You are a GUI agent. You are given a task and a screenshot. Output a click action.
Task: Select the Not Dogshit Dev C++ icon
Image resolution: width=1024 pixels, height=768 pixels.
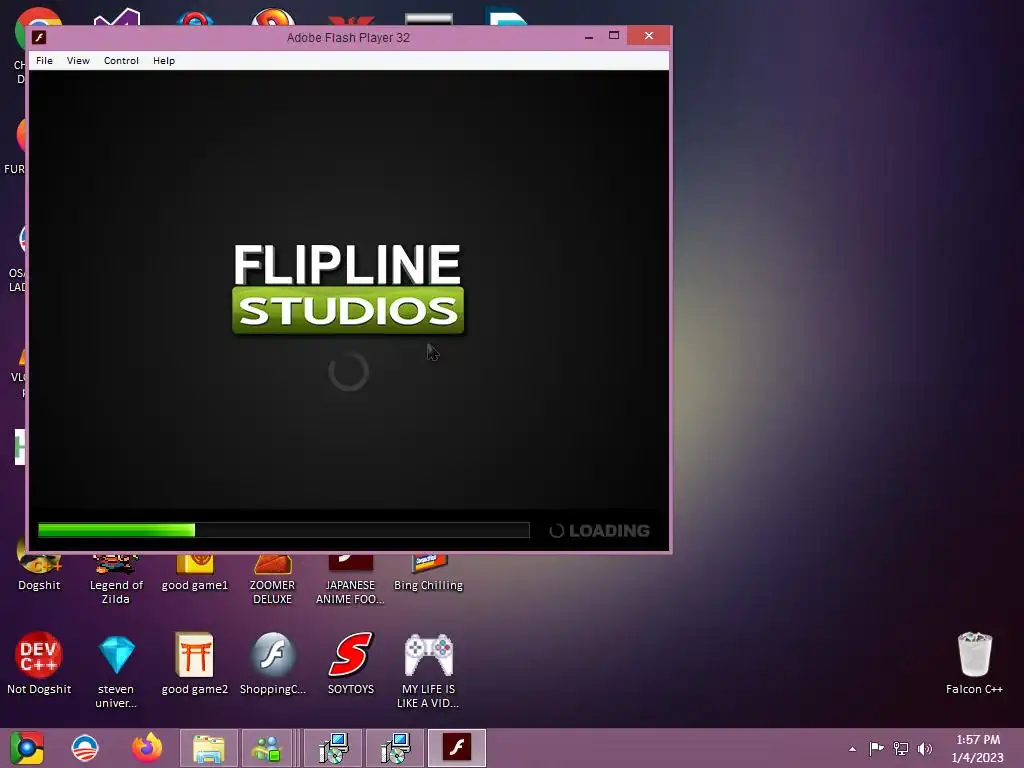click(x=39, y=663)
